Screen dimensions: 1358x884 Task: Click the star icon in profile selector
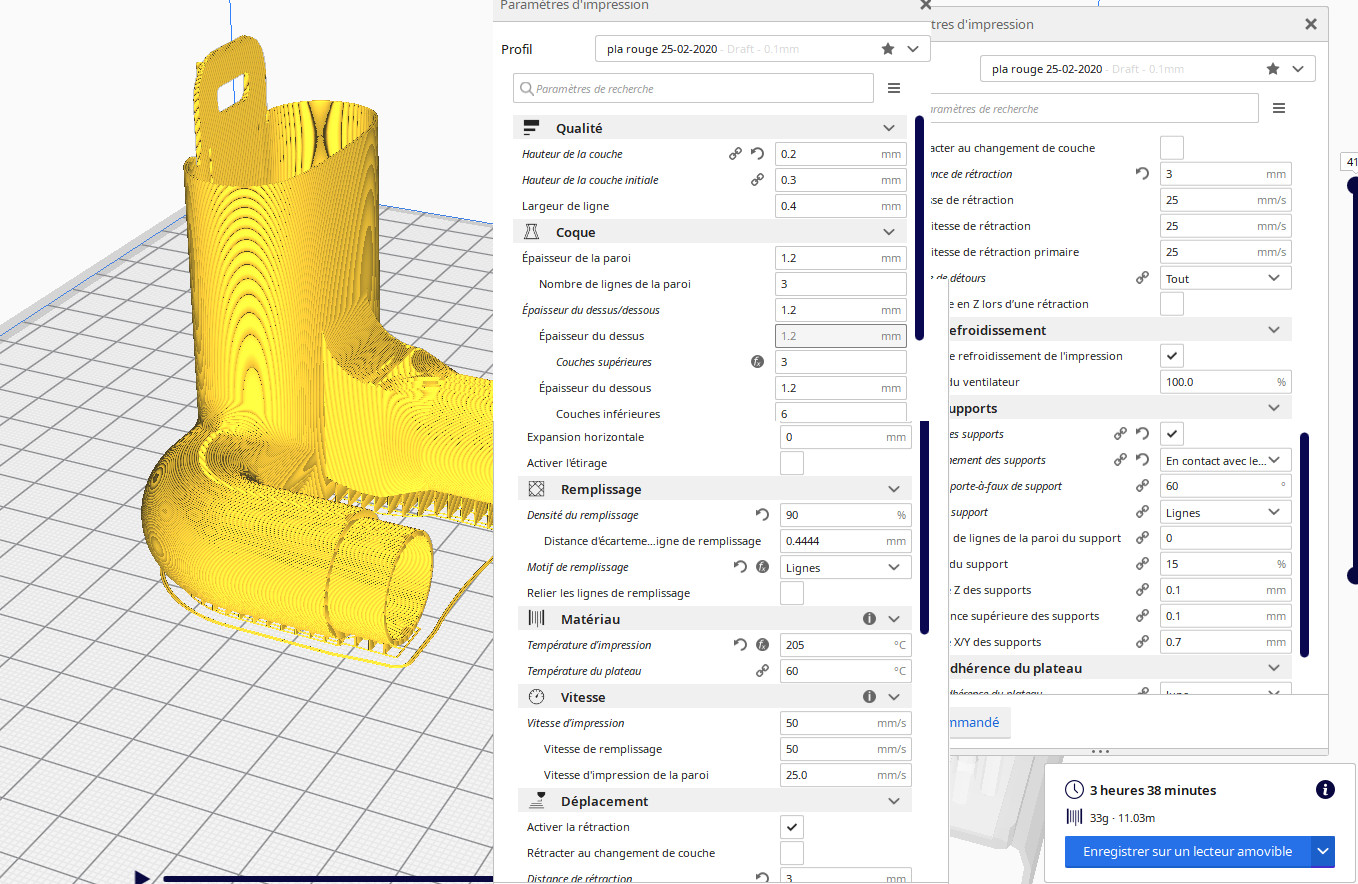coord(888,49)
